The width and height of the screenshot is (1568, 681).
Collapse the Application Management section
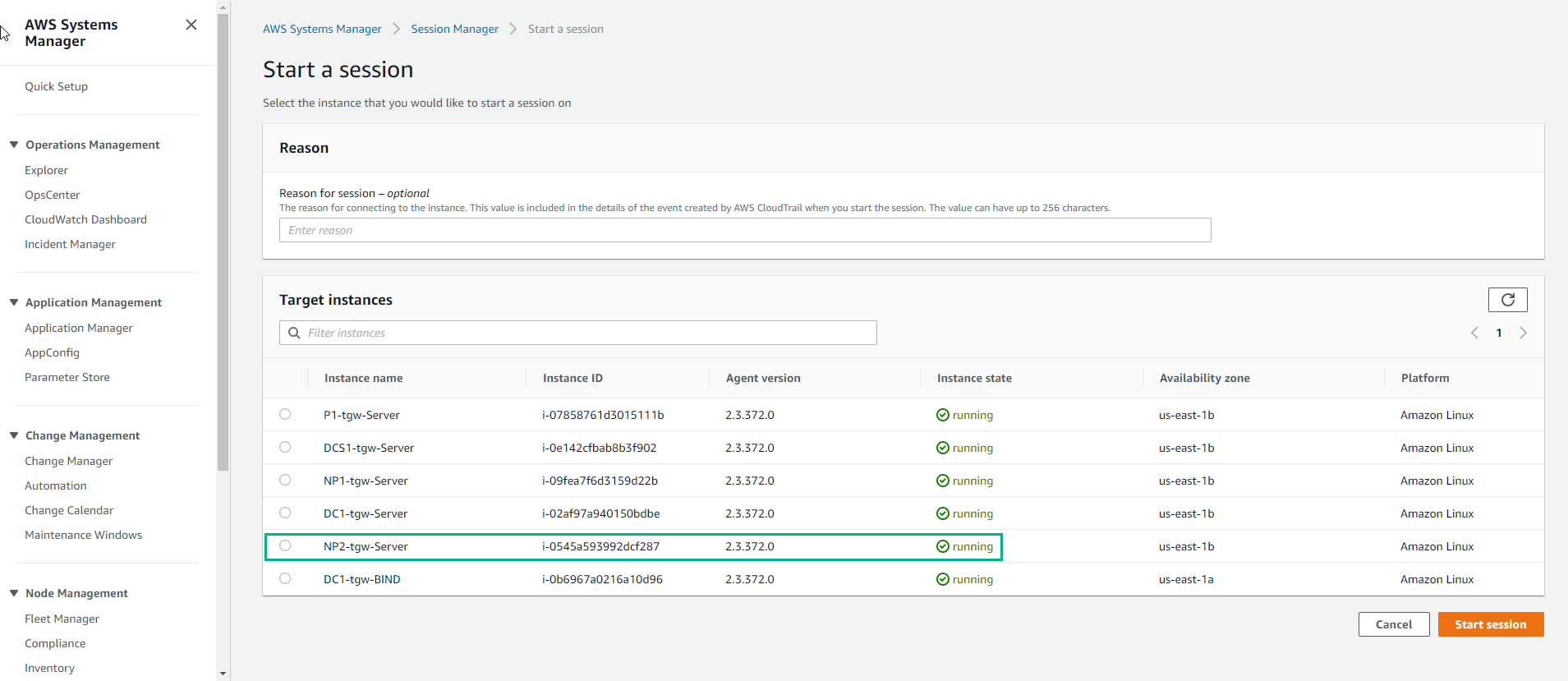click(x=14, y=302)
